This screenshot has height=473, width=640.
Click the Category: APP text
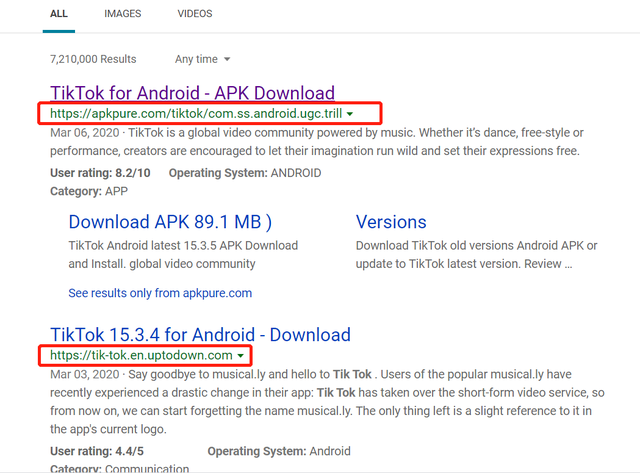click(89, 191)
